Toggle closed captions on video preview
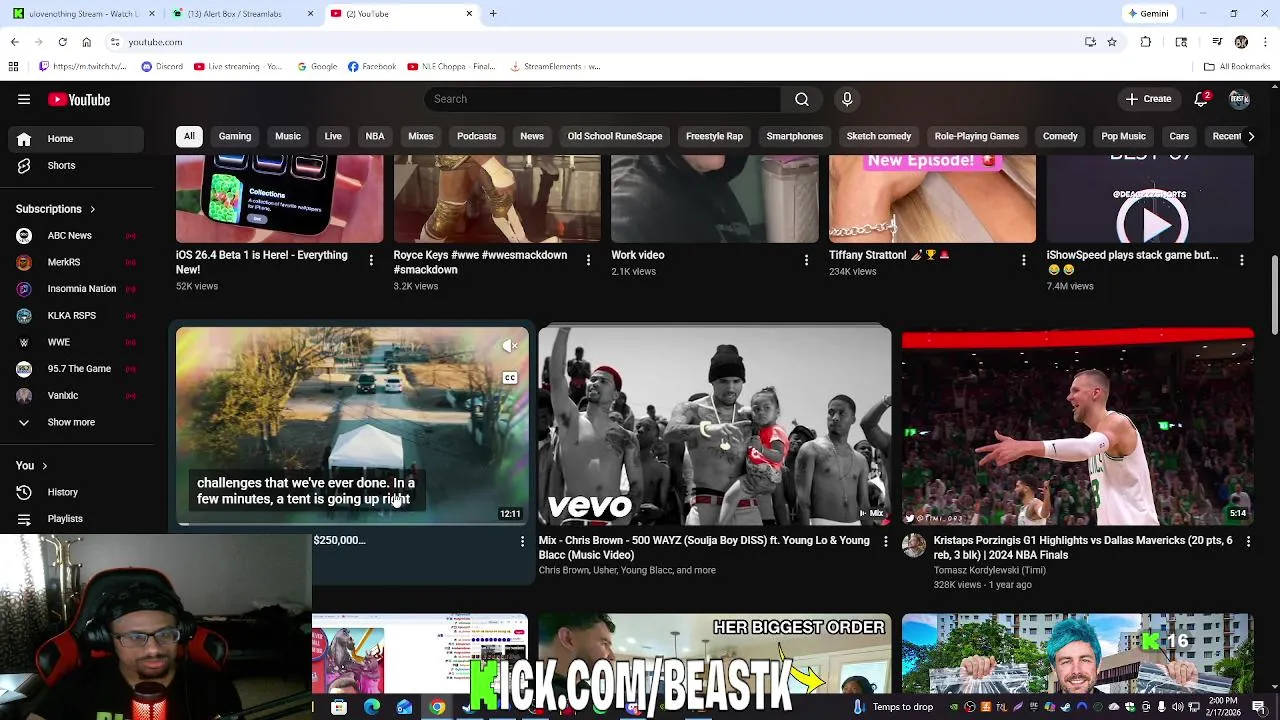The width and height of the screenshot is (1280, 720). coord(510,378)
